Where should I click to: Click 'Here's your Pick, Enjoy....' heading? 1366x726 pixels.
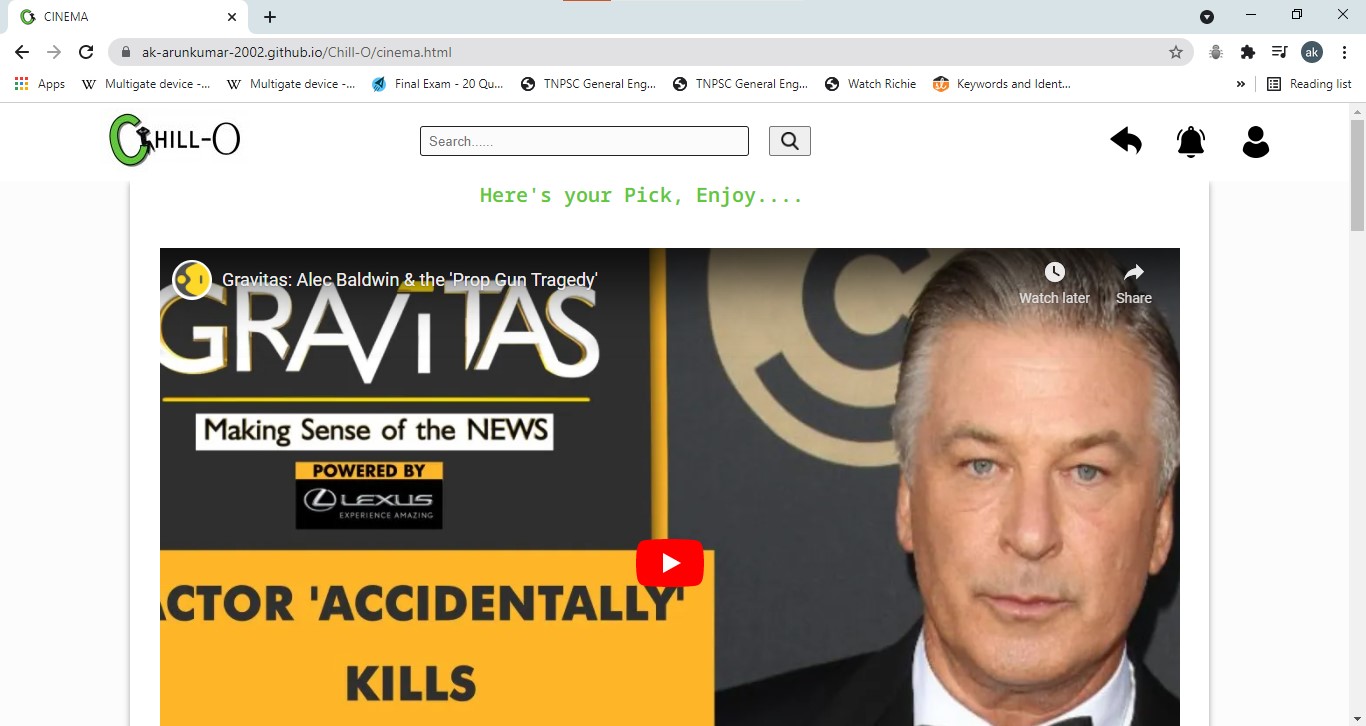[641, 195]
